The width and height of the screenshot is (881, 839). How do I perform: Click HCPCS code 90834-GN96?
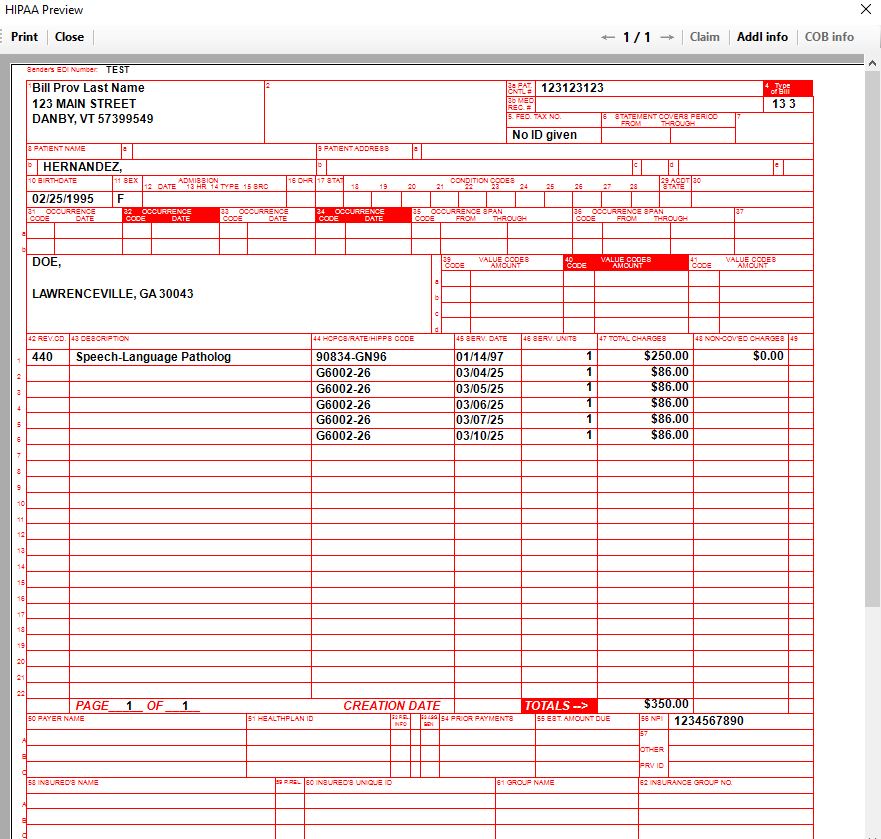pyautogui.click(x=351, y=357)
